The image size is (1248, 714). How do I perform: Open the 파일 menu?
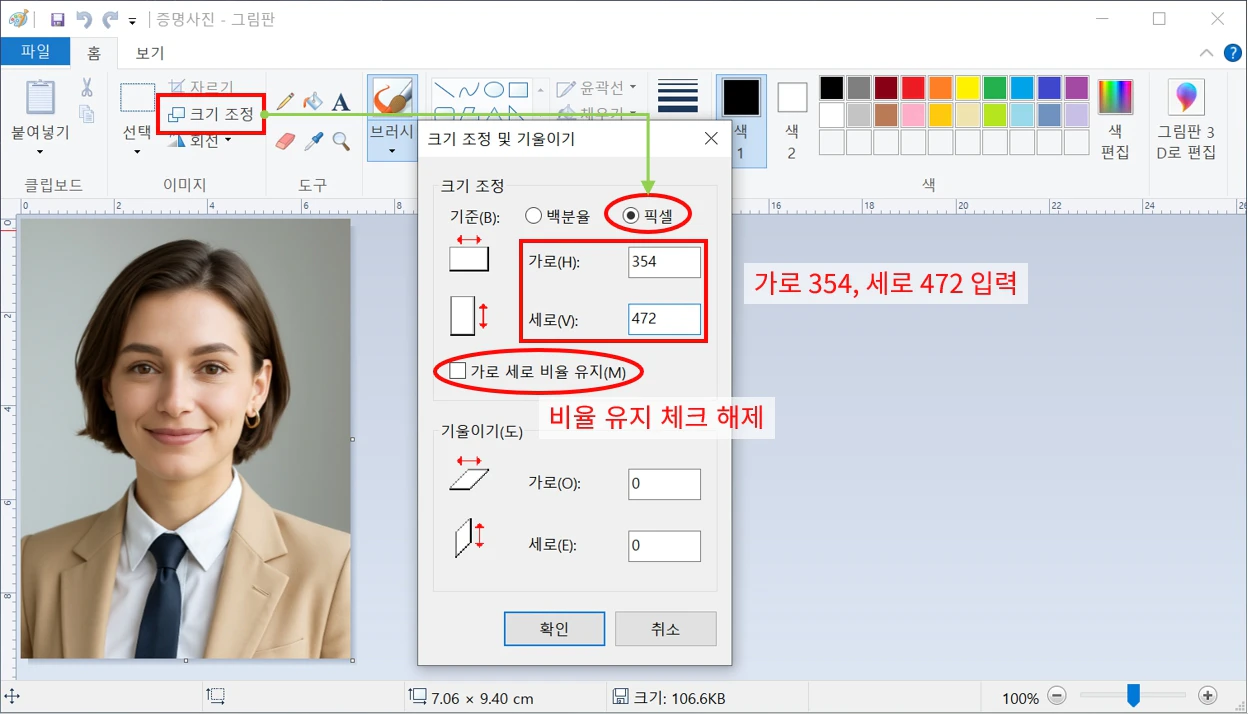pyautogui.click(x=36, y=52)
